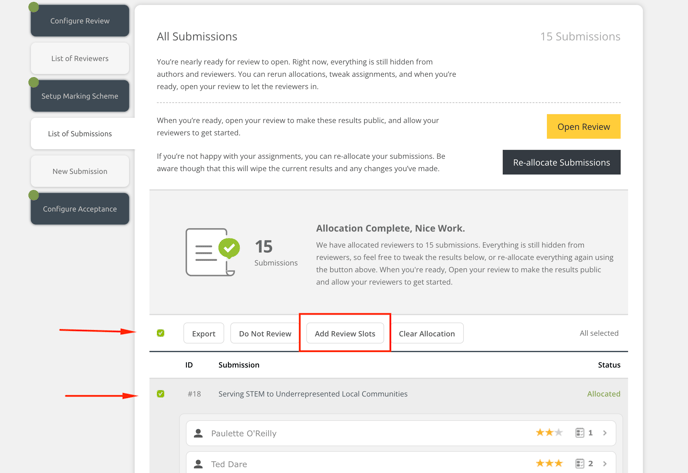Select New Submission in sidebar
Viewport: 688px width, 473px height.
click(80, 171)
